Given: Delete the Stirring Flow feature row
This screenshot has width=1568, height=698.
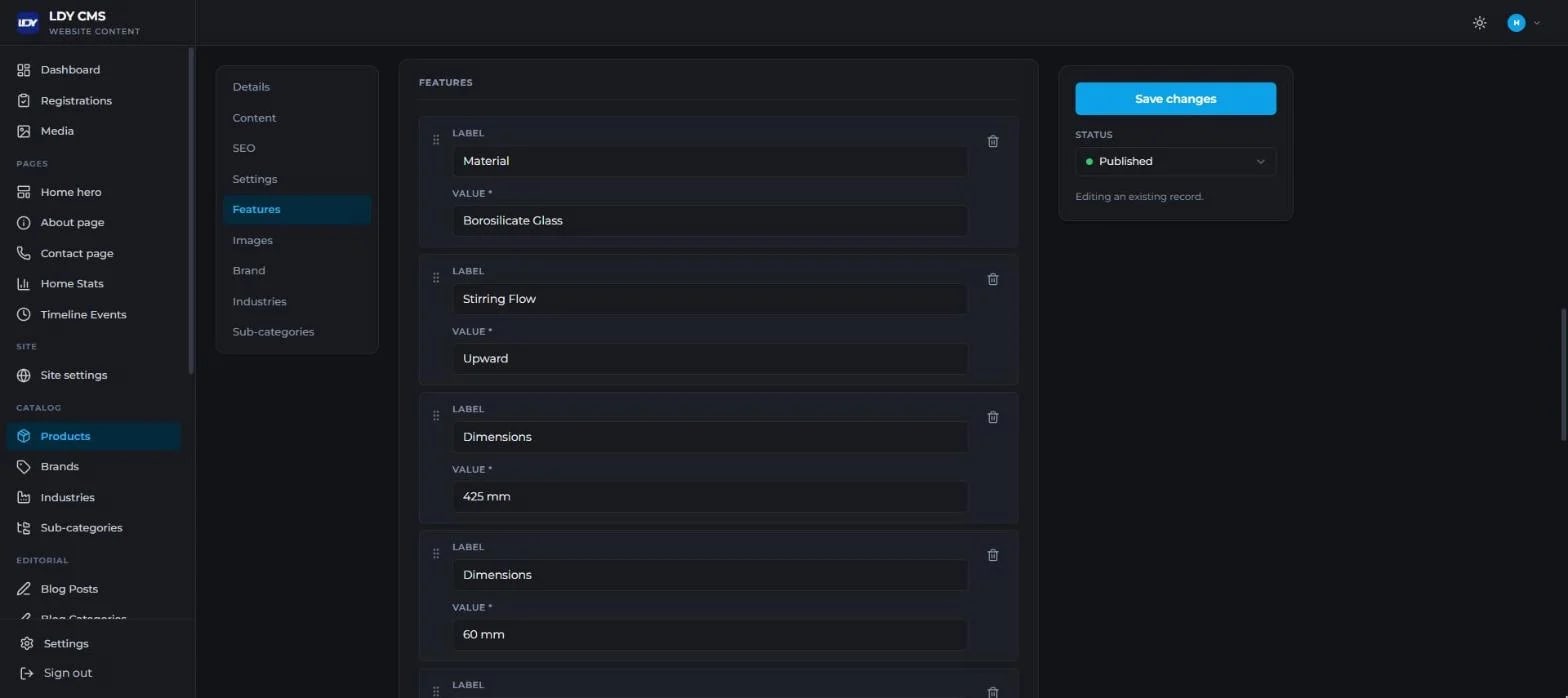Looking at the screenshot, I should tap(993, 279).
